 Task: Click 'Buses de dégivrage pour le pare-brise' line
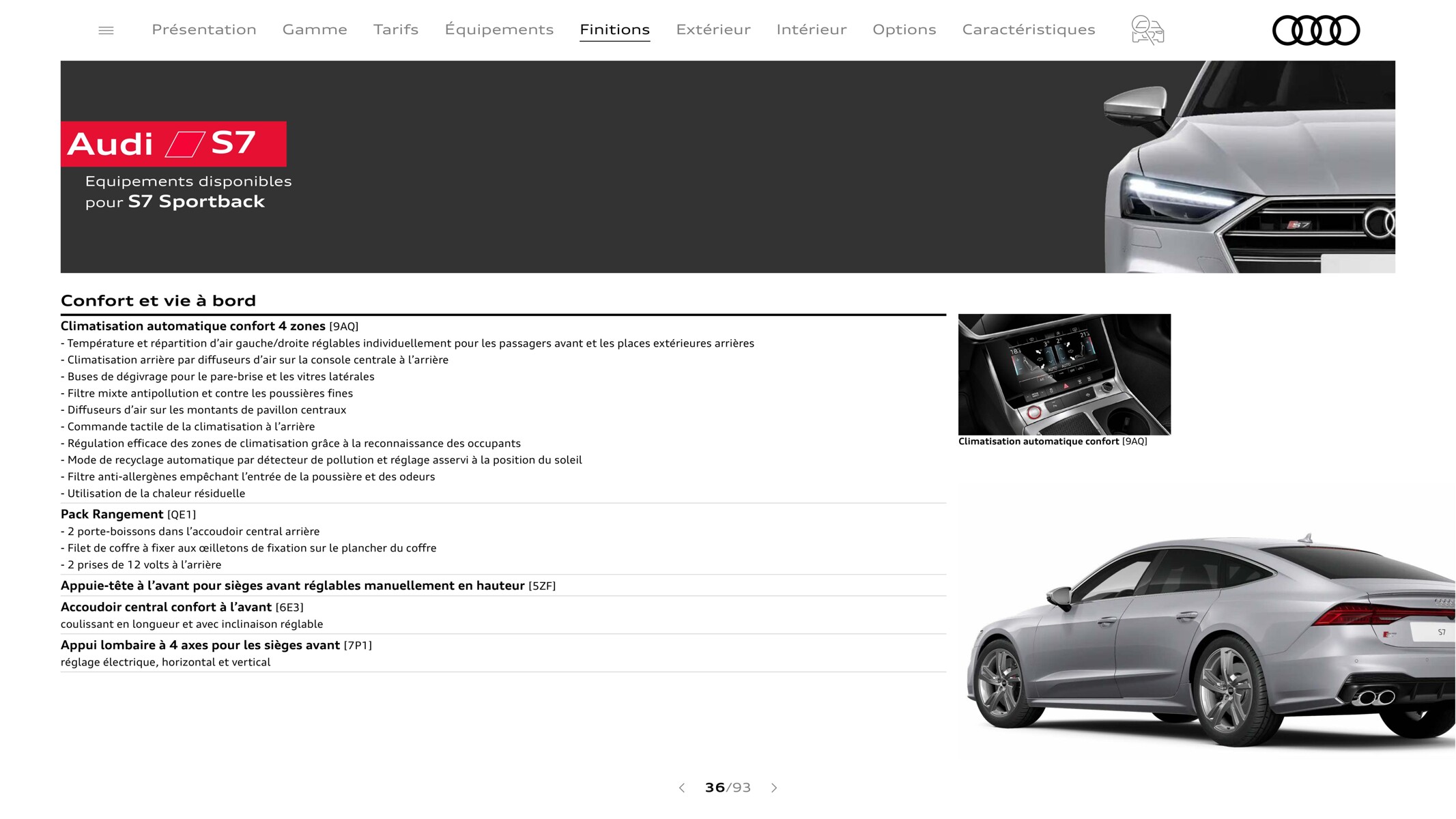(218, 377)
